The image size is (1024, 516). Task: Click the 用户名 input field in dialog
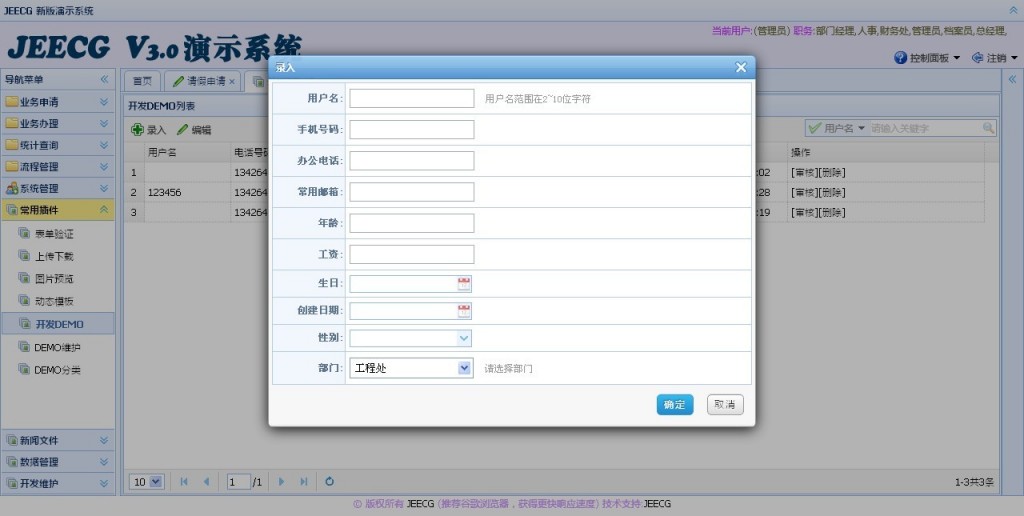click(411, 99)
